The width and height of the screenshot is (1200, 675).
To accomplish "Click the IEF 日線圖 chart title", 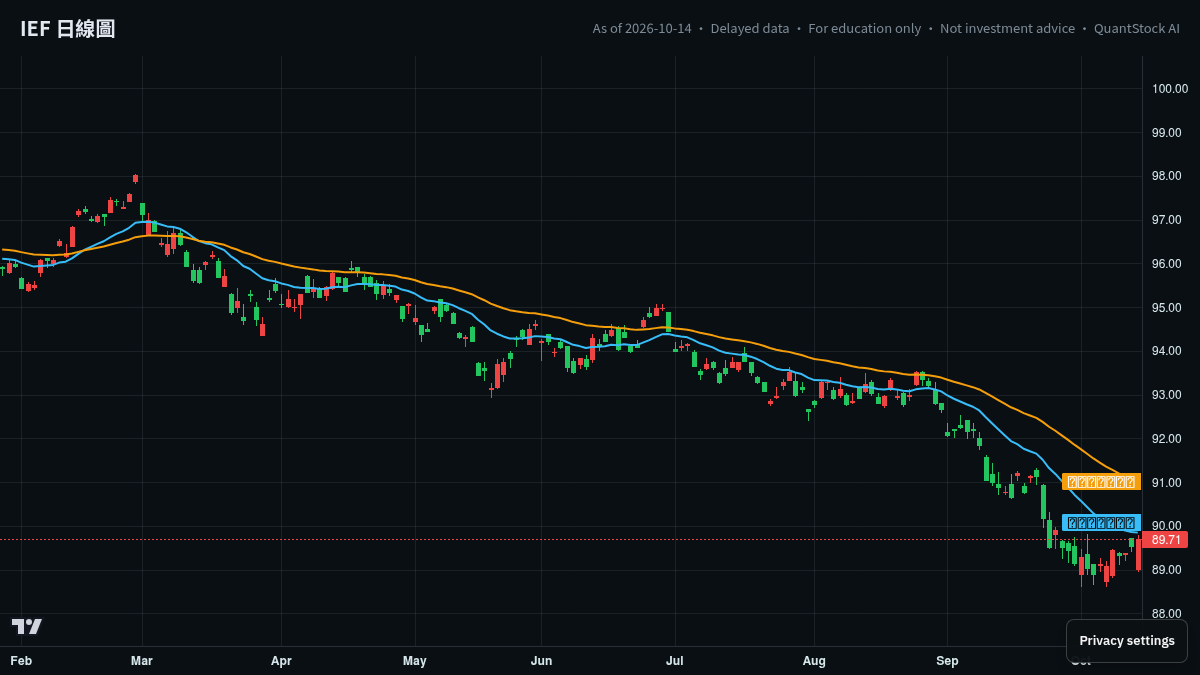I will coord(68,29).
